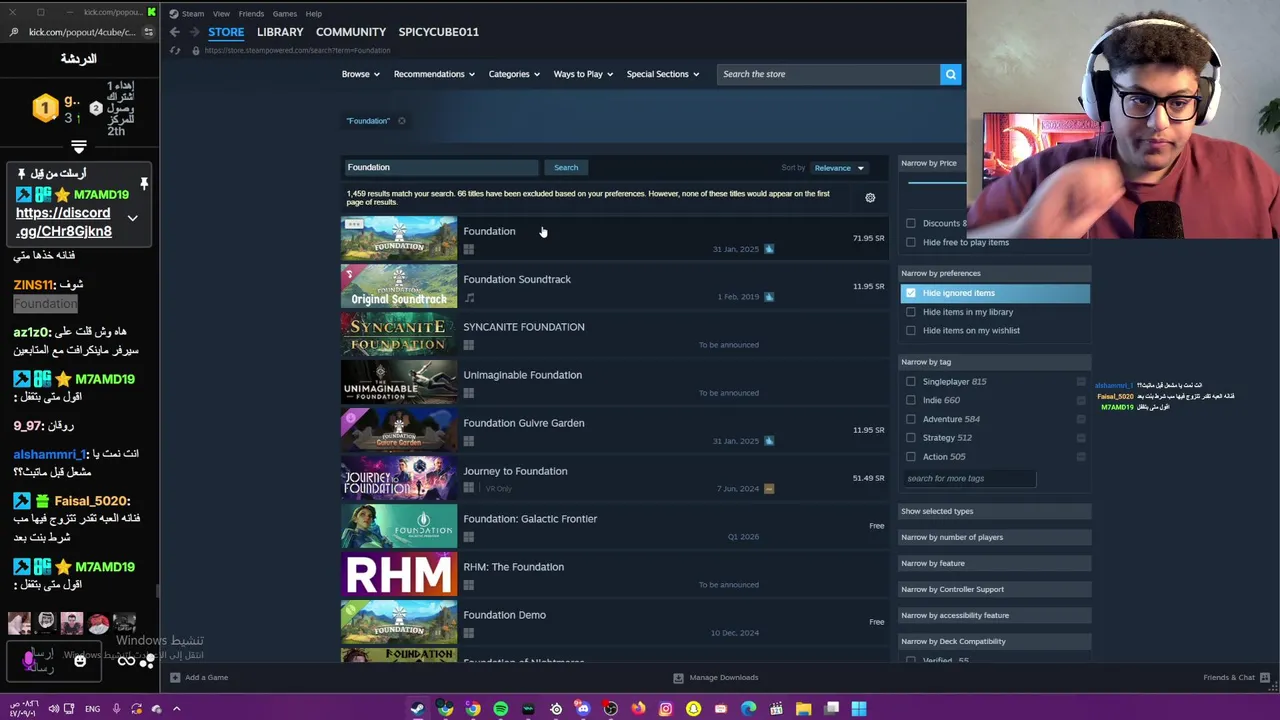The width and height of the screenshot is (1280, 720).
Task: Open the Foundation Demo result
Action: (x=613, y=622)
